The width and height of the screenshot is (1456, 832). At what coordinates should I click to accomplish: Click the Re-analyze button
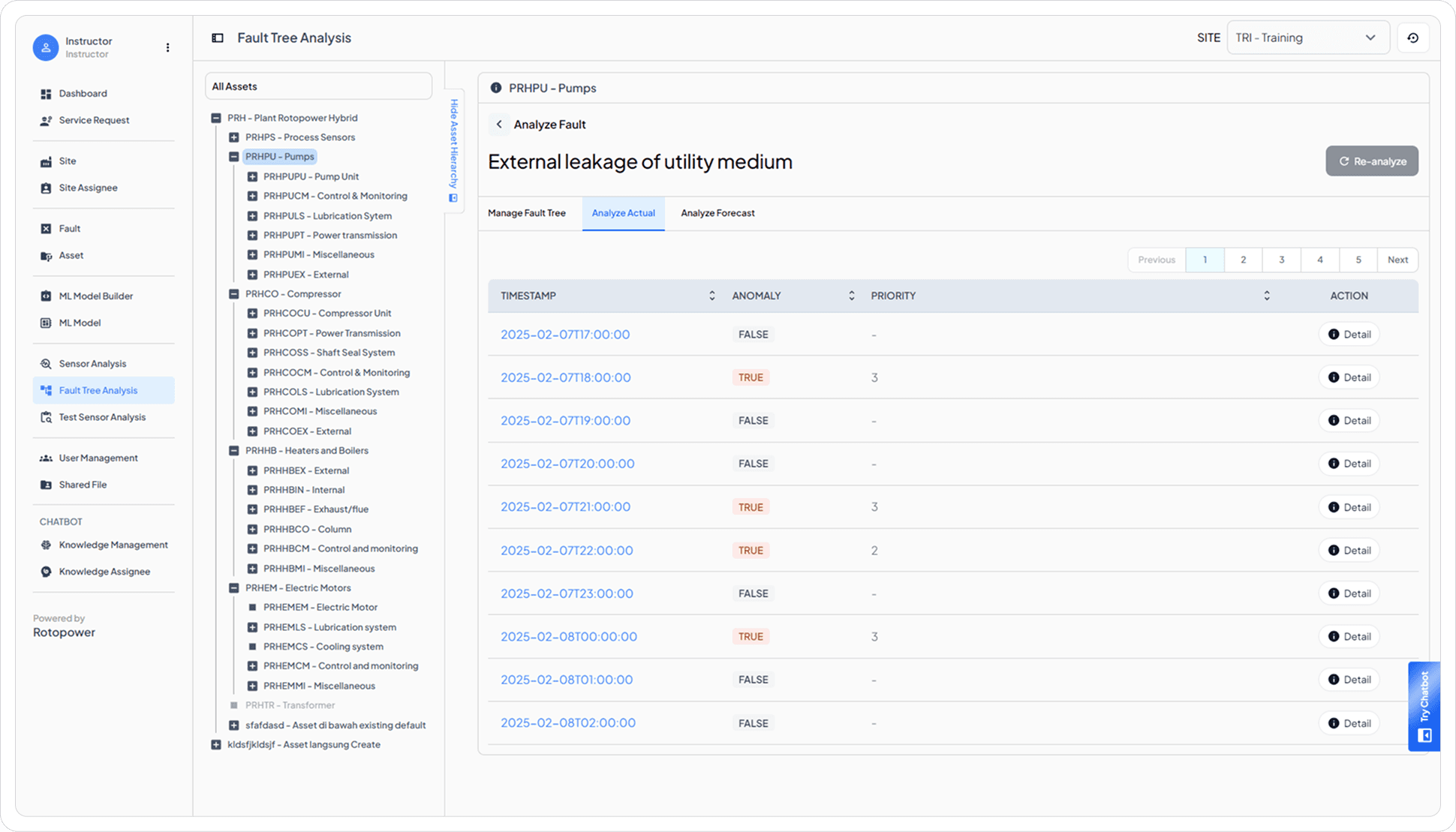click(x=1371, y=161)
